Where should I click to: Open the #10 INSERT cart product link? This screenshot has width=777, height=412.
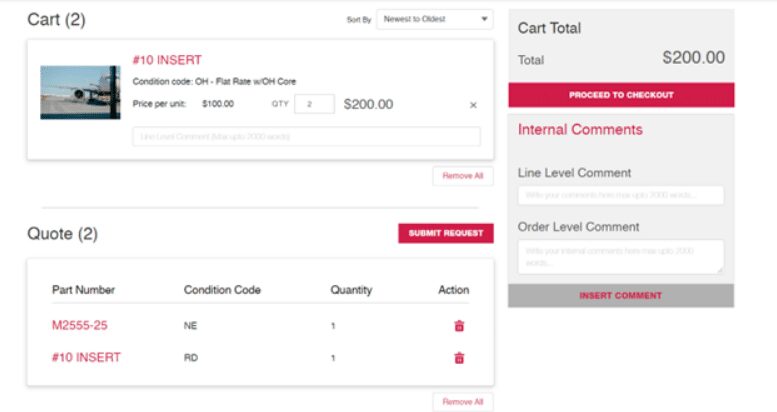(x=167, y=60)
